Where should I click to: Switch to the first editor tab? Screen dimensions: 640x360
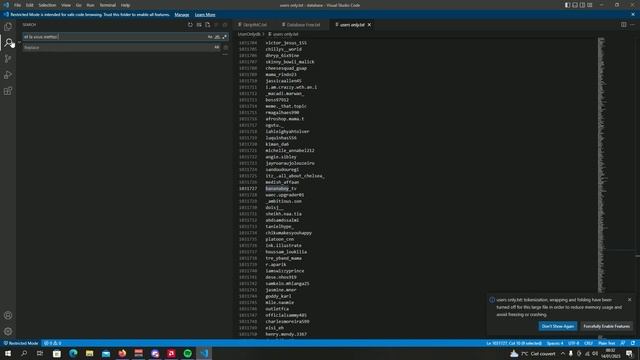pos(253,25)
